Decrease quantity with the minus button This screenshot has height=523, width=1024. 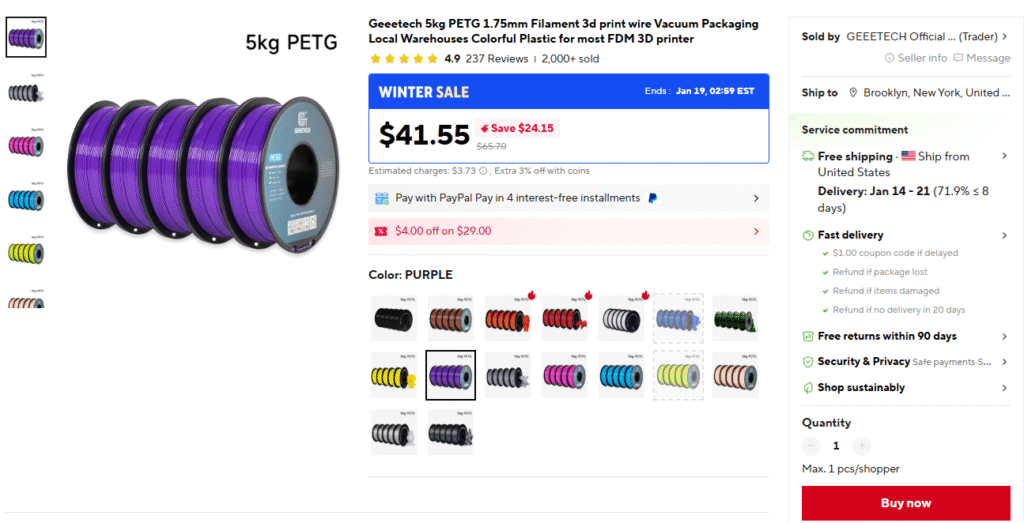tap(811, 446)
